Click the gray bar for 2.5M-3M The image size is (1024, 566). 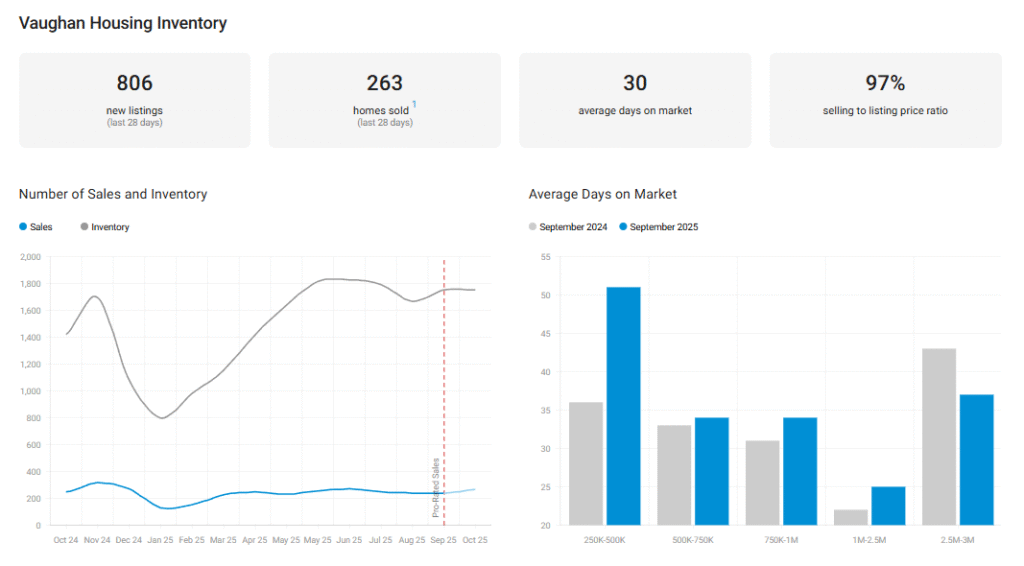pos(939,436)
